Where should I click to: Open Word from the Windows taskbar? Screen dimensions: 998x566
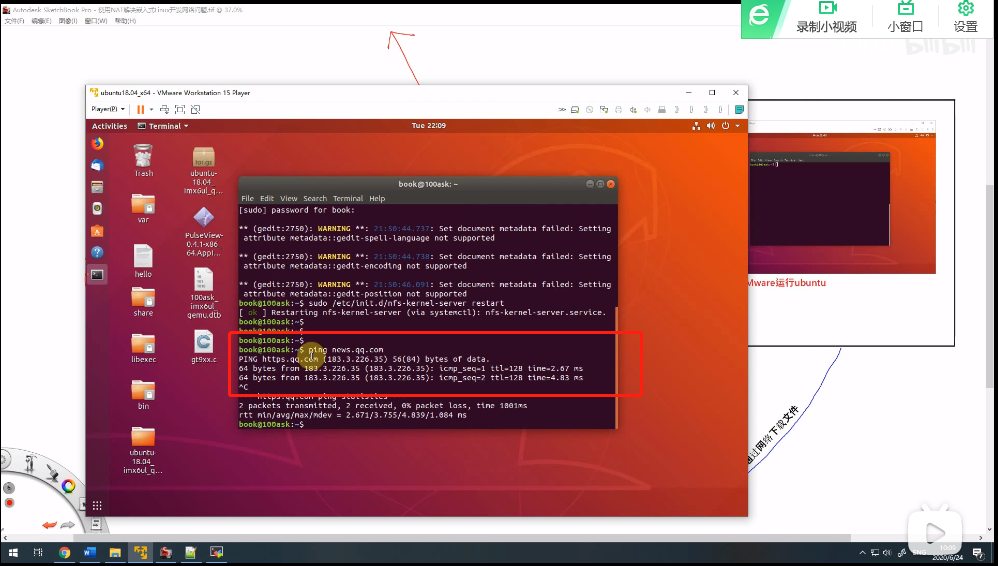tap(89, 553)
